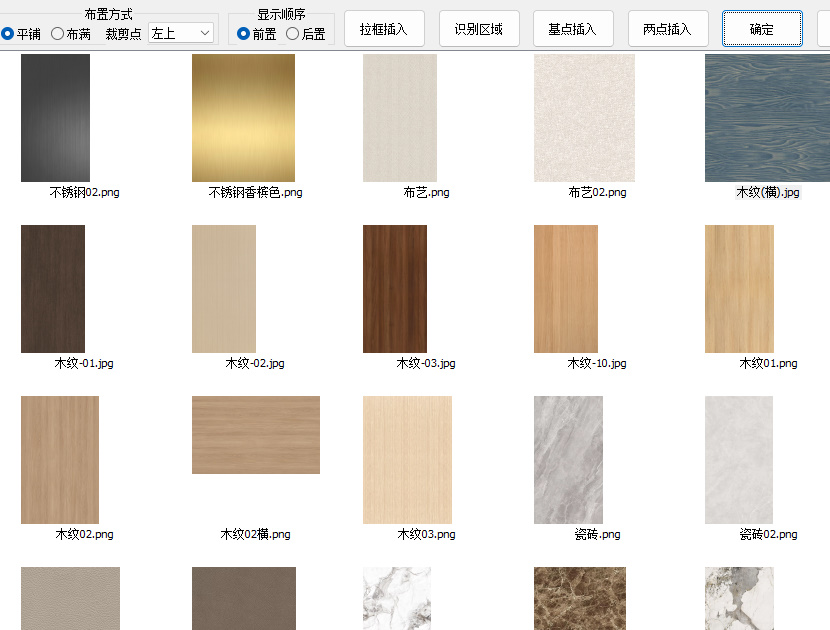Select the 平铺 radio button
The width and height of the screenshot is (830, 630).
[x=8, y=34]
